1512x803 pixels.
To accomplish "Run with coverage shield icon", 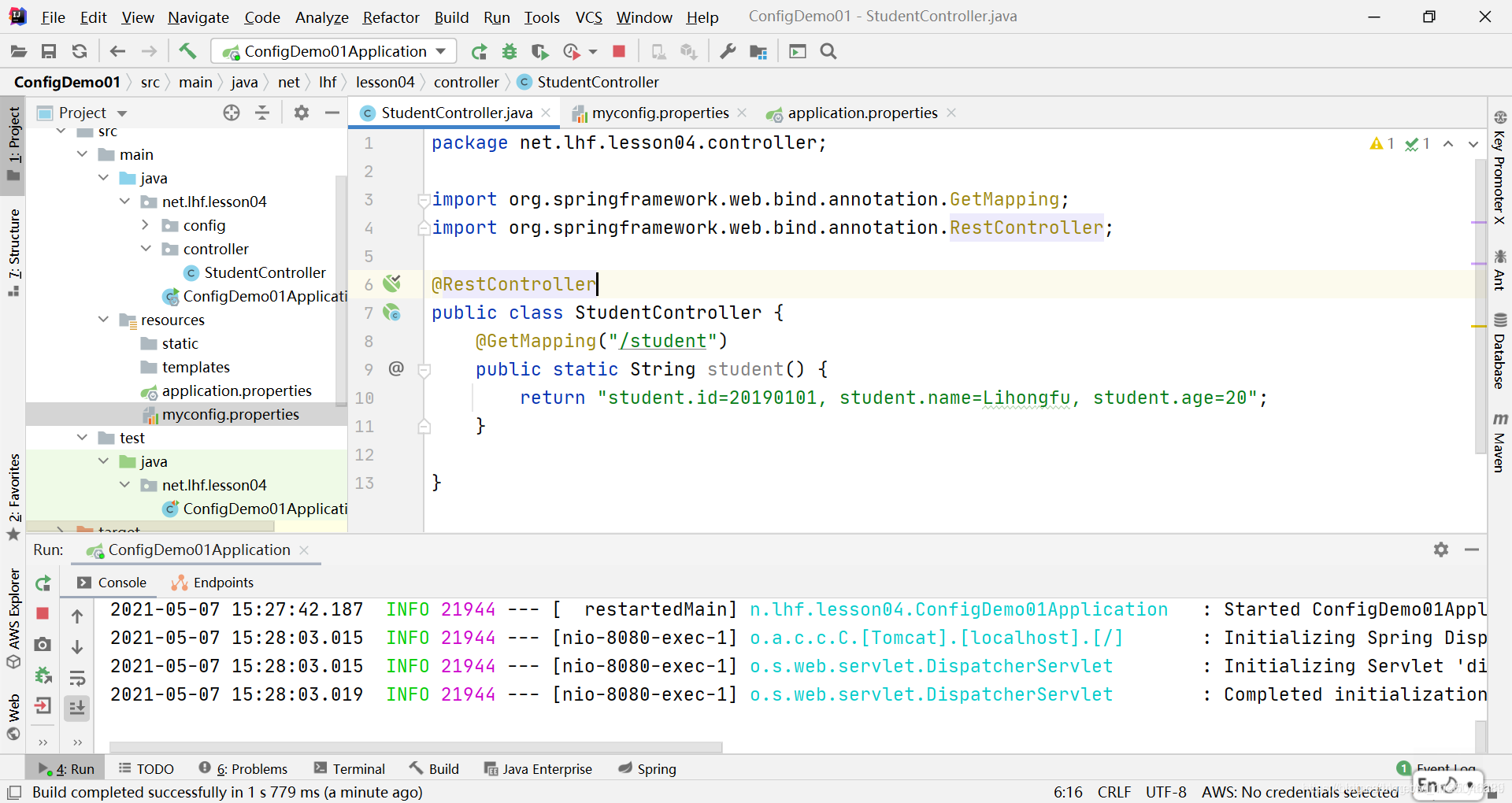I will 539,52.
